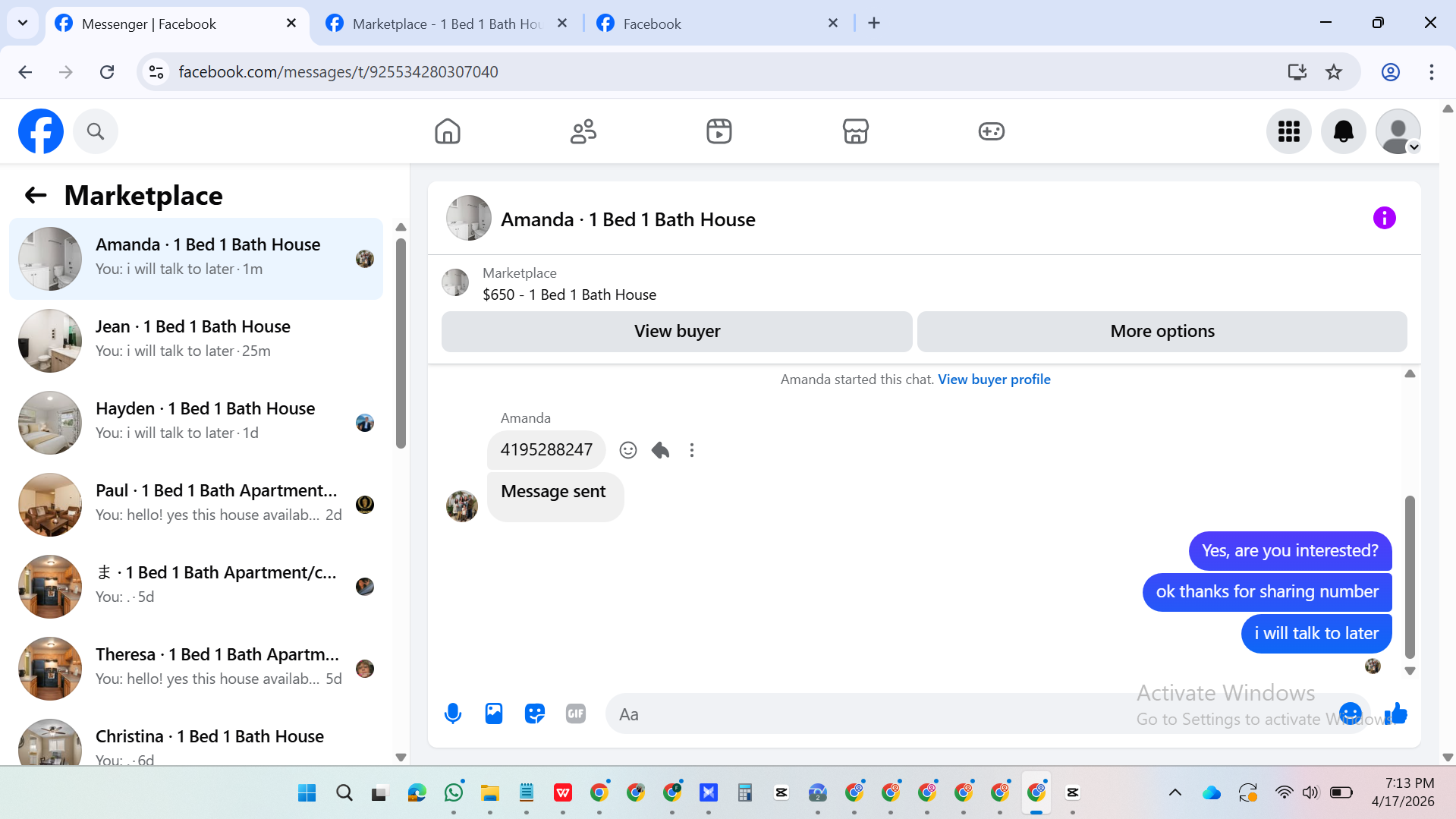Switch to the Marketplace - 1 Bed 1 Bath tab
Image resolution: width=1456 pixels, height=819 pixels.
pos(448,24)
